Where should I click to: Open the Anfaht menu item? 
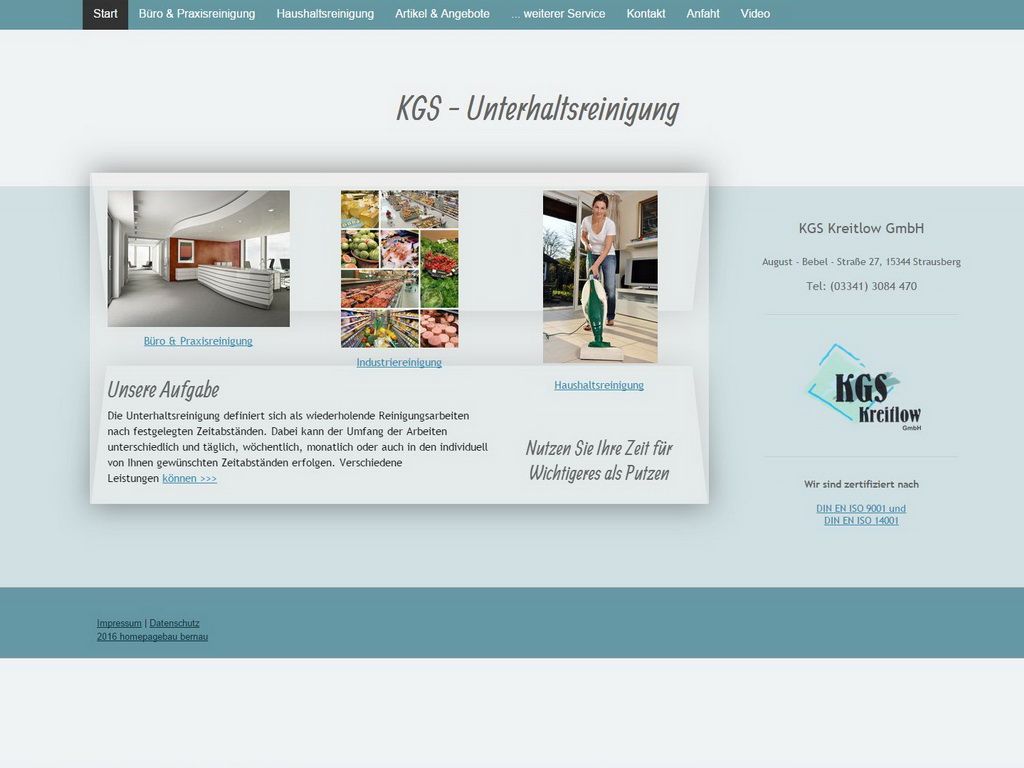click(703, 14)
